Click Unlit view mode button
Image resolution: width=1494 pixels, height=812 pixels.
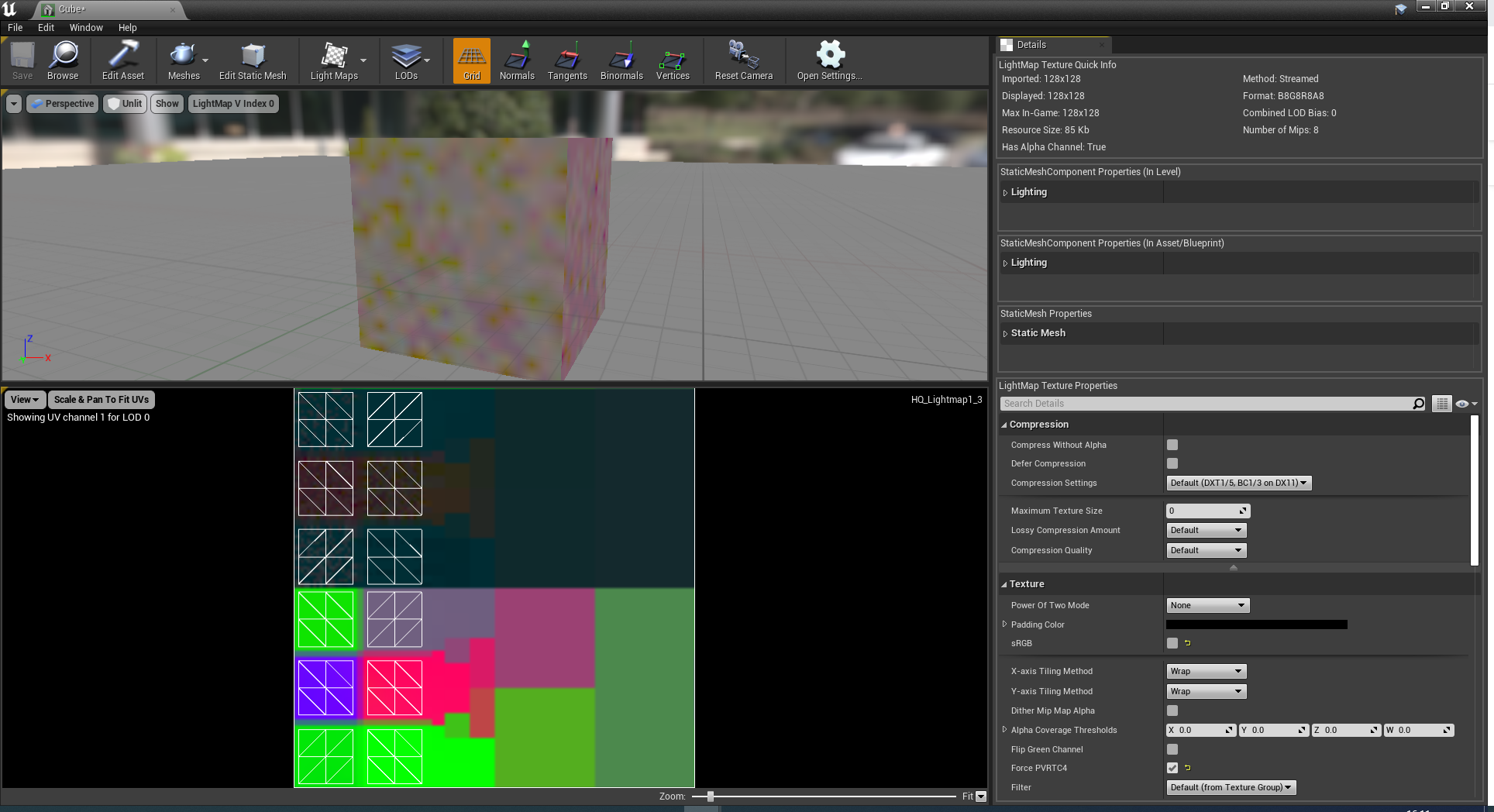coord(125,104)
